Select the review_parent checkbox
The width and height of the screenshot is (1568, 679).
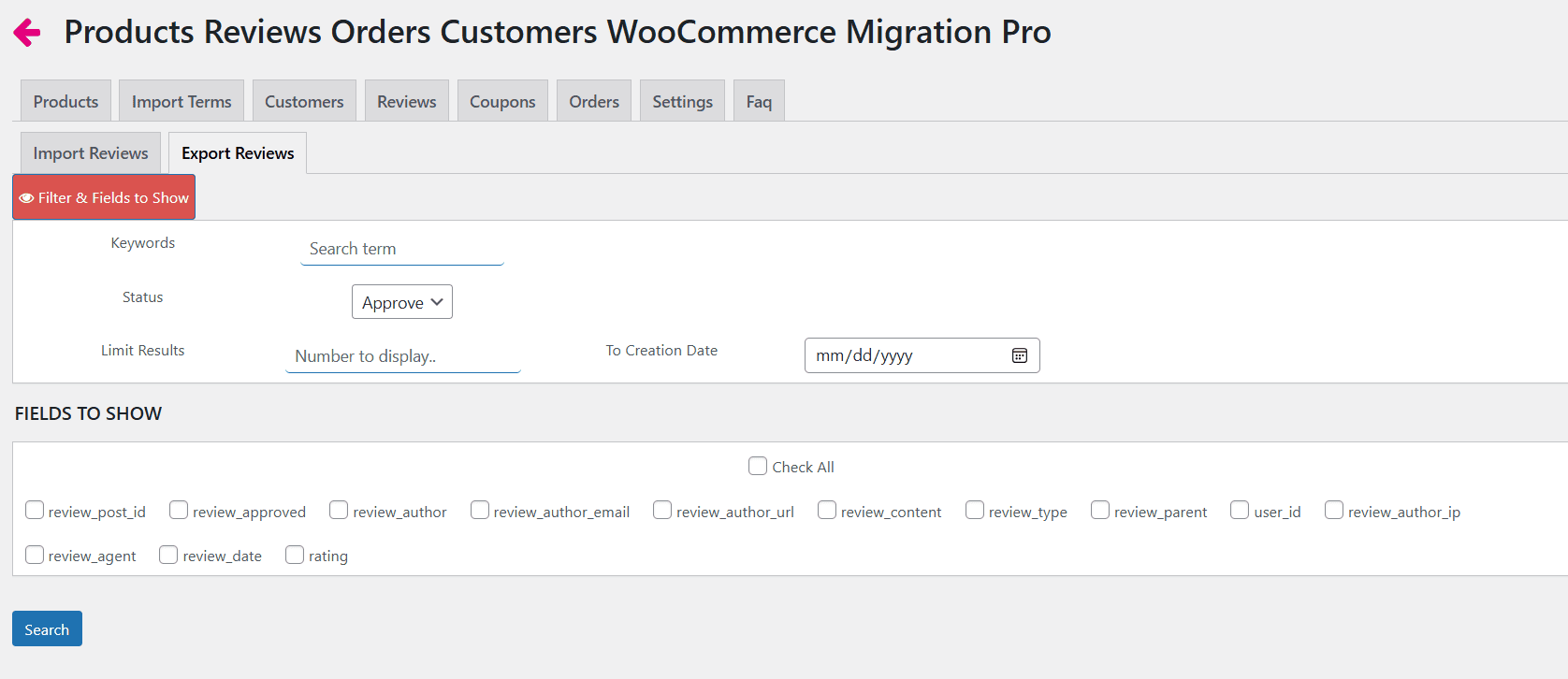[x=1100, y=510]
